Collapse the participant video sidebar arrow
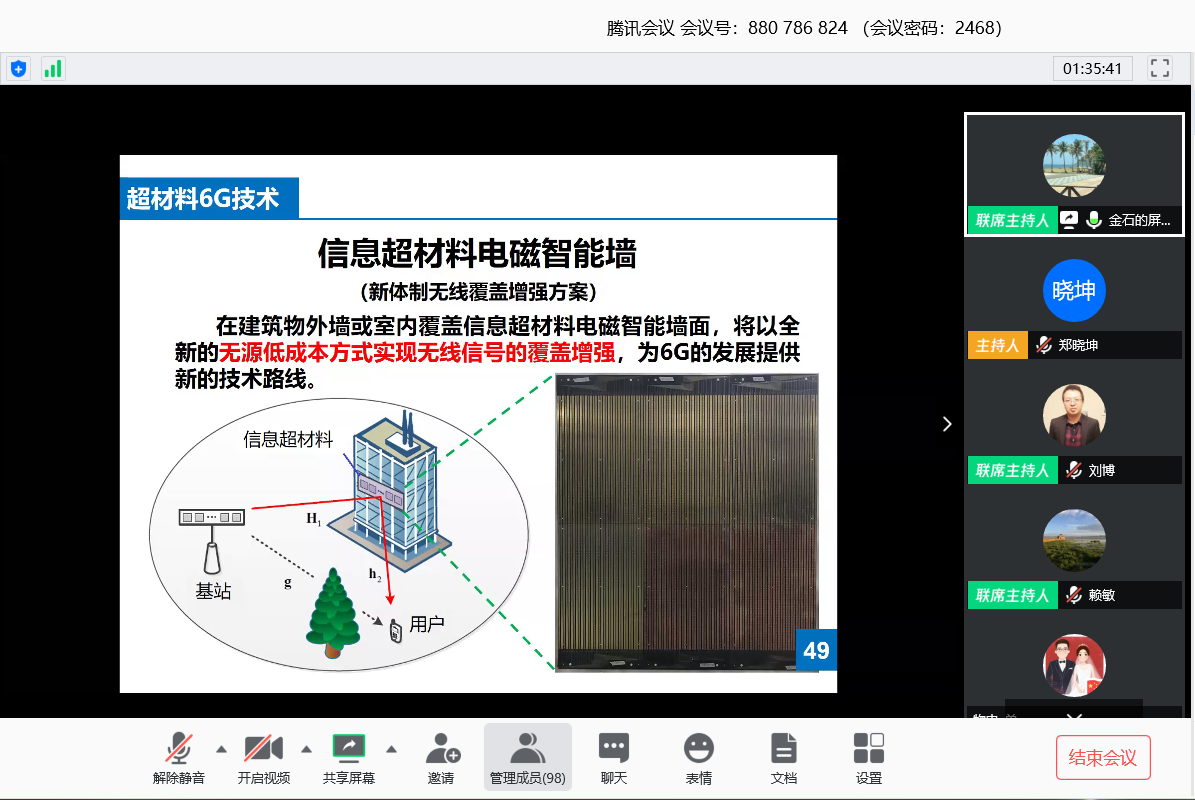This screenshot has width=1195, height=800. (x=947, y=424)
